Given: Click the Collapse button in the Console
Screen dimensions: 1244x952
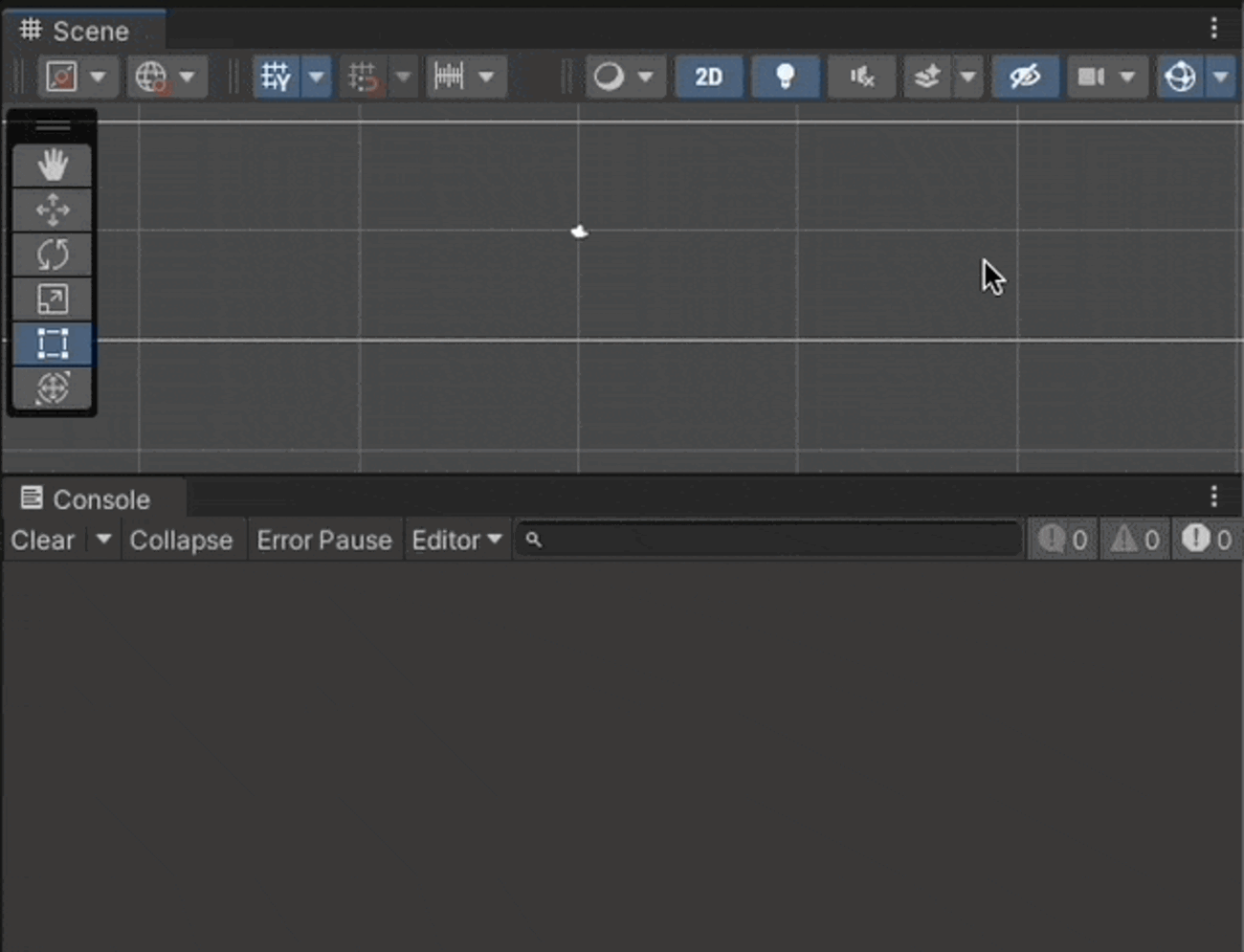Looking at the screenshot, I should 182,540.
